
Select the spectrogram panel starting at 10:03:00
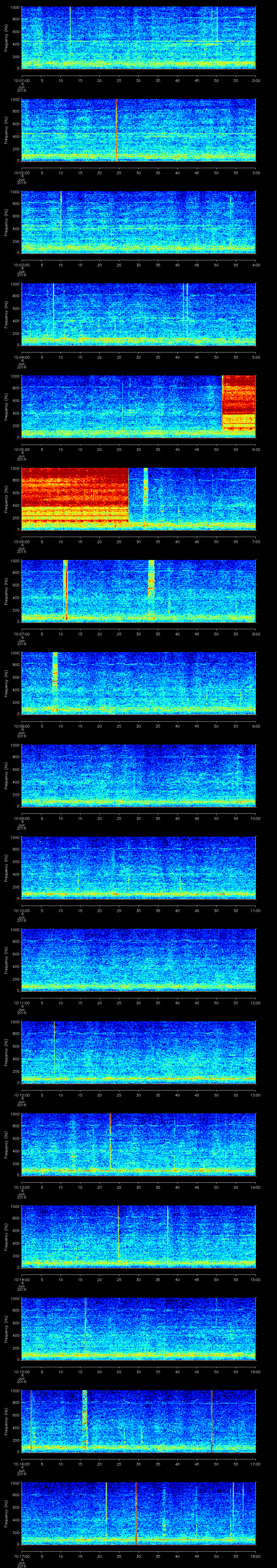tap(138, 222)
